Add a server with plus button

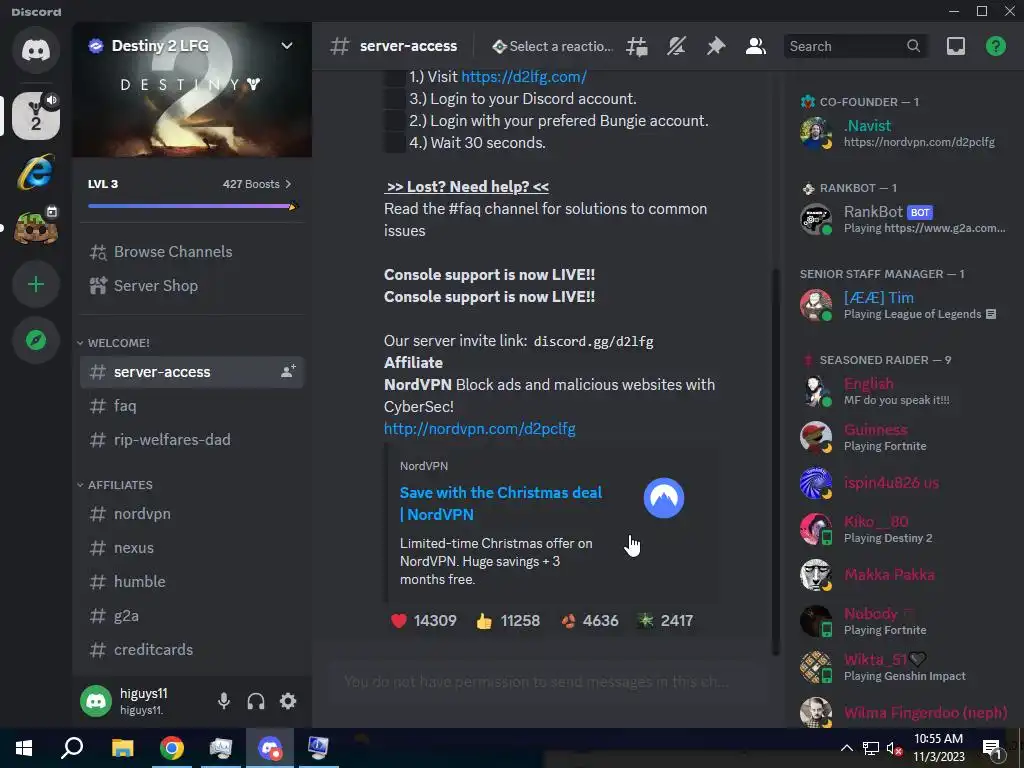pyautogui.click(x=36, y=284)
